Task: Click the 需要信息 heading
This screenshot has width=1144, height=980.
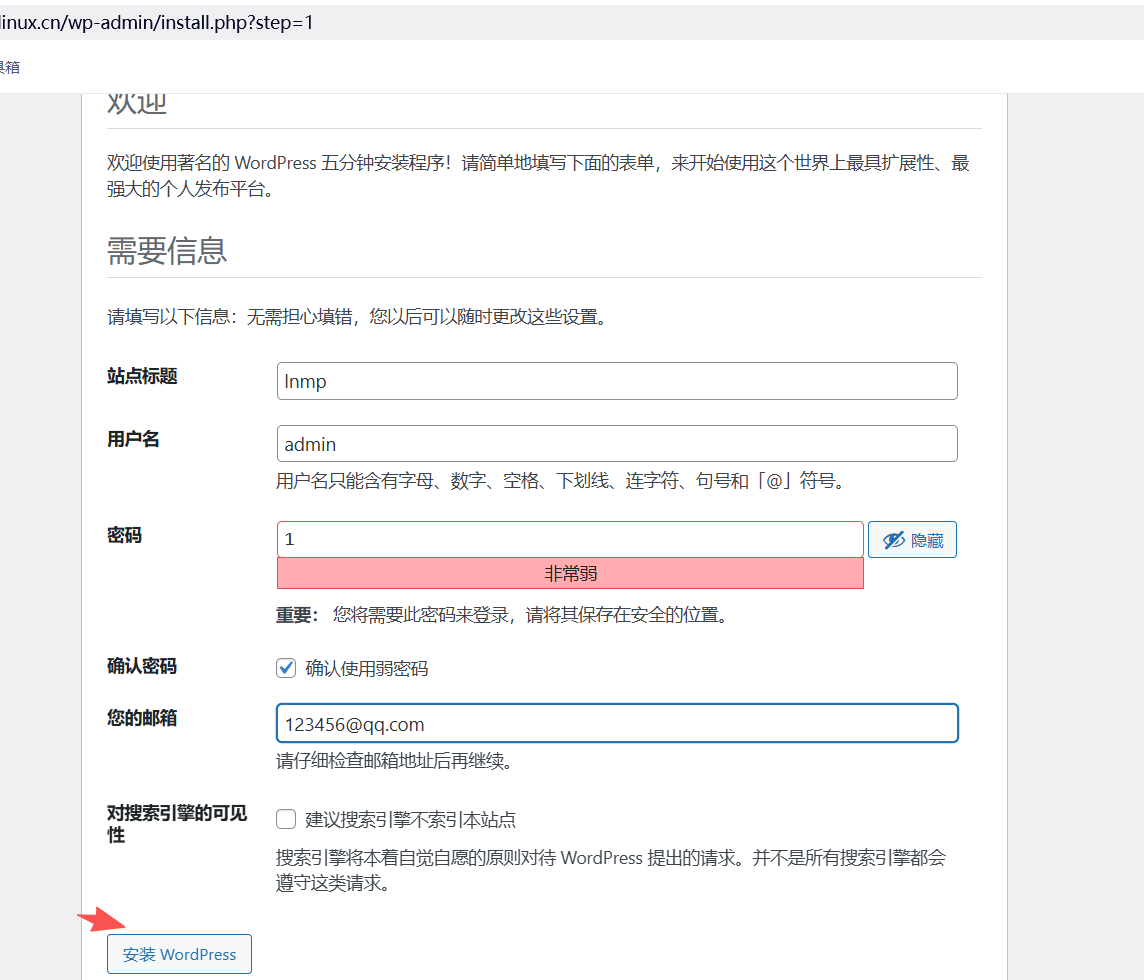Action: coord(167,251)
